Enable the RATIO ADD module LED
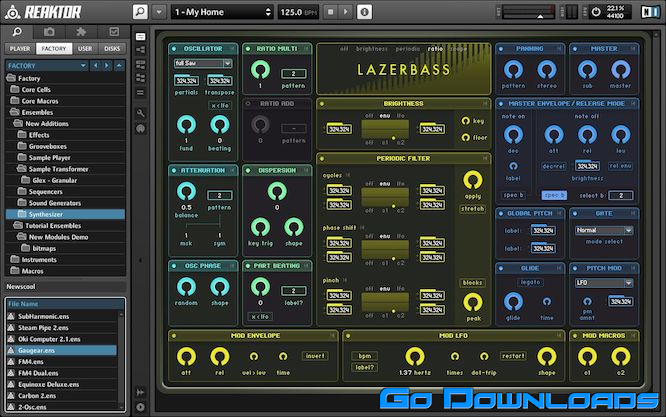Viewport: 666px width, 417px height. point(248,104)
